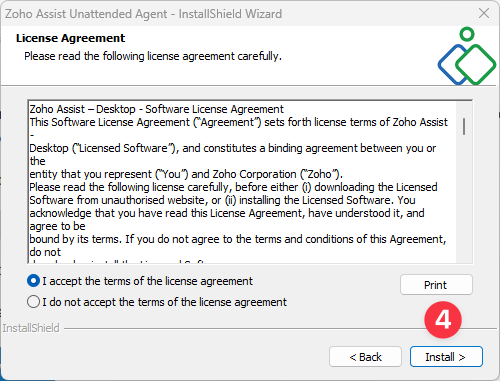Select I accept the terms radio button
This screenshot has width=500, height=381.
33,281
